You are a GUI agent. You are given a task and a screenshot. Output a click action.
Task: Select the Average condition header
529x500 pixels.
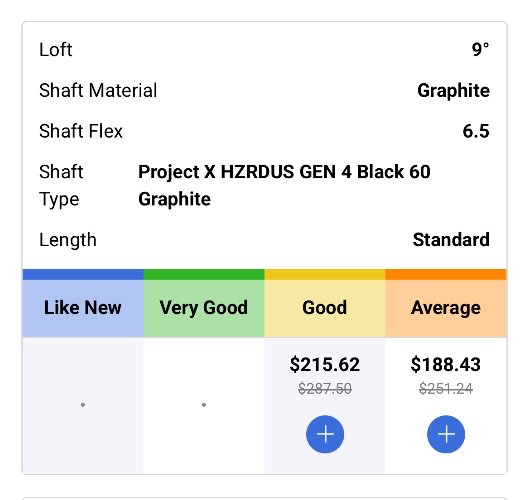(446, 308)
